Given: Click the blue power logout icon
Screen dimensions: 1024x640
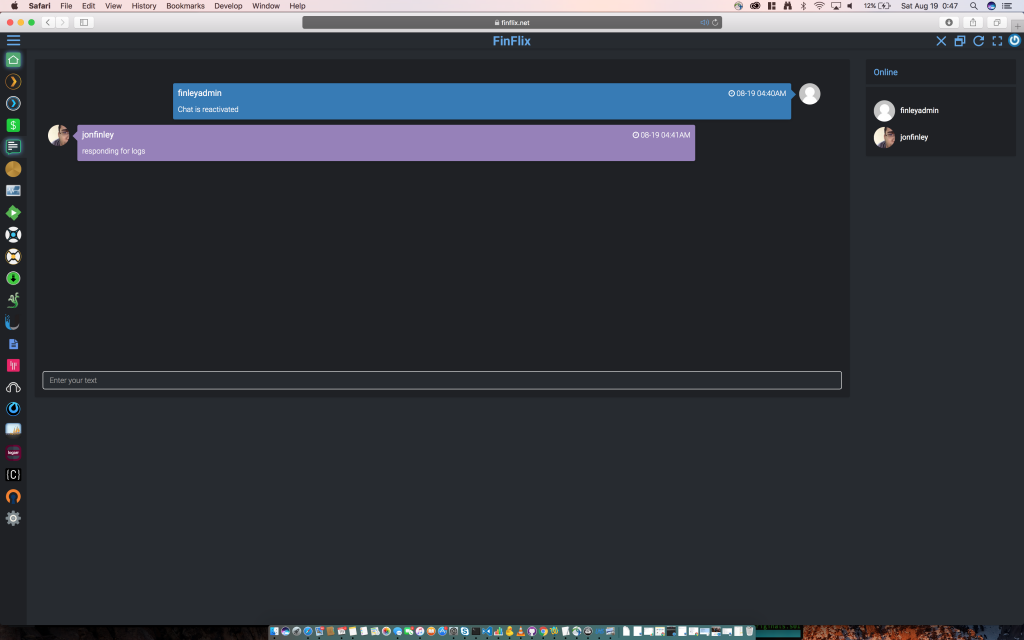Looking at the screenshot, I should coord(1014,40).
